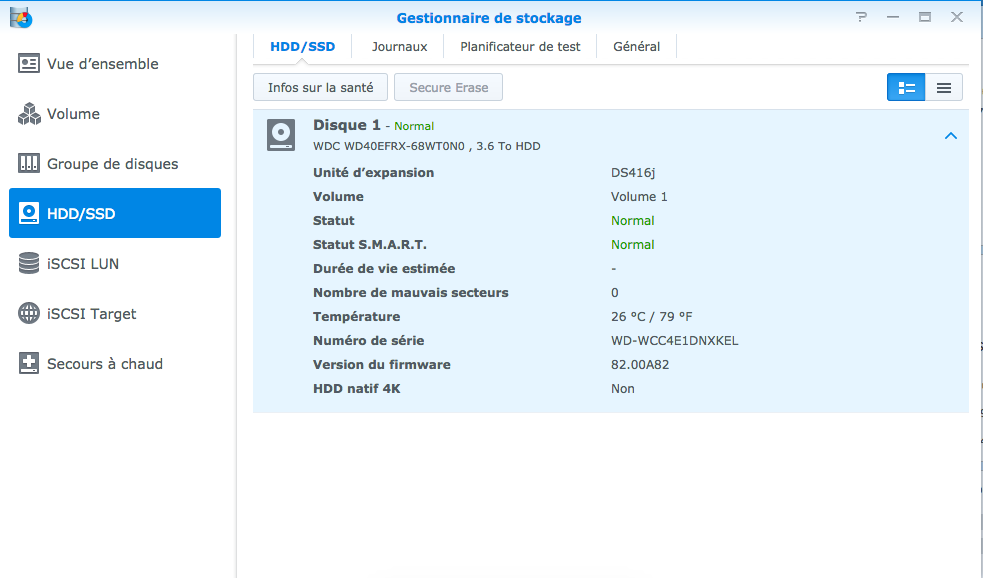This screenshot has width=983, height=578.
Task: Switch to compact list view icon
Action: coord(944,87)
